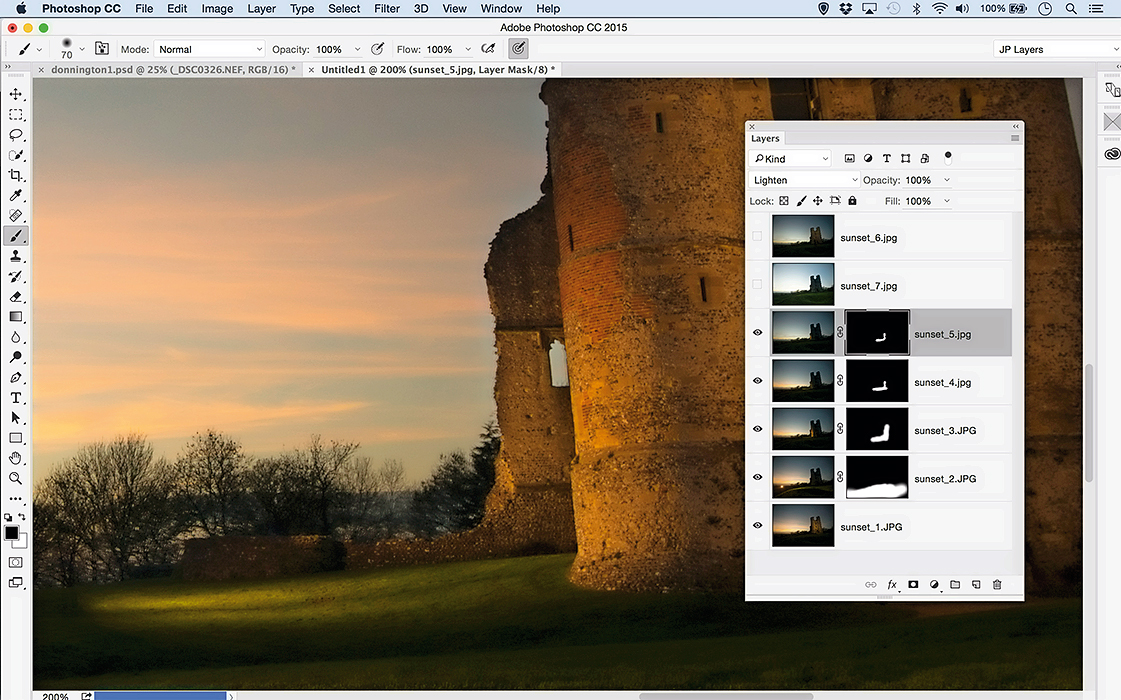Select the Move tool

16,94
